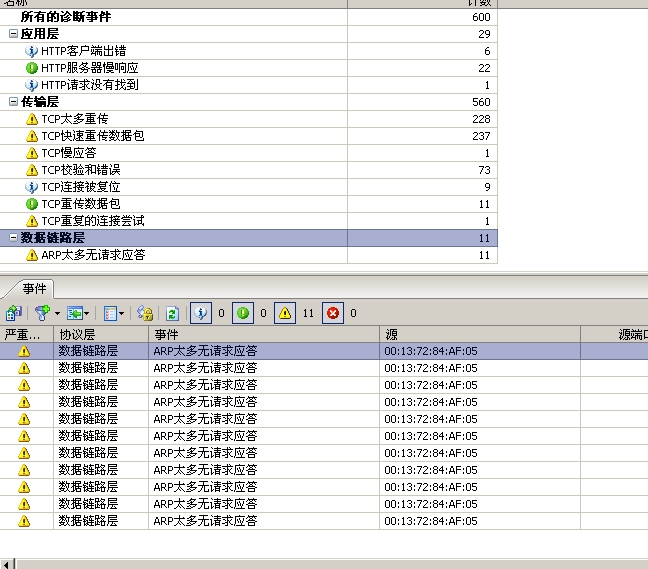Viewport: 648px width, 569px height.
Task: Click the count 237 for TCP快速重传数据包
Action: pyautogui.click(x=481, y=136)
